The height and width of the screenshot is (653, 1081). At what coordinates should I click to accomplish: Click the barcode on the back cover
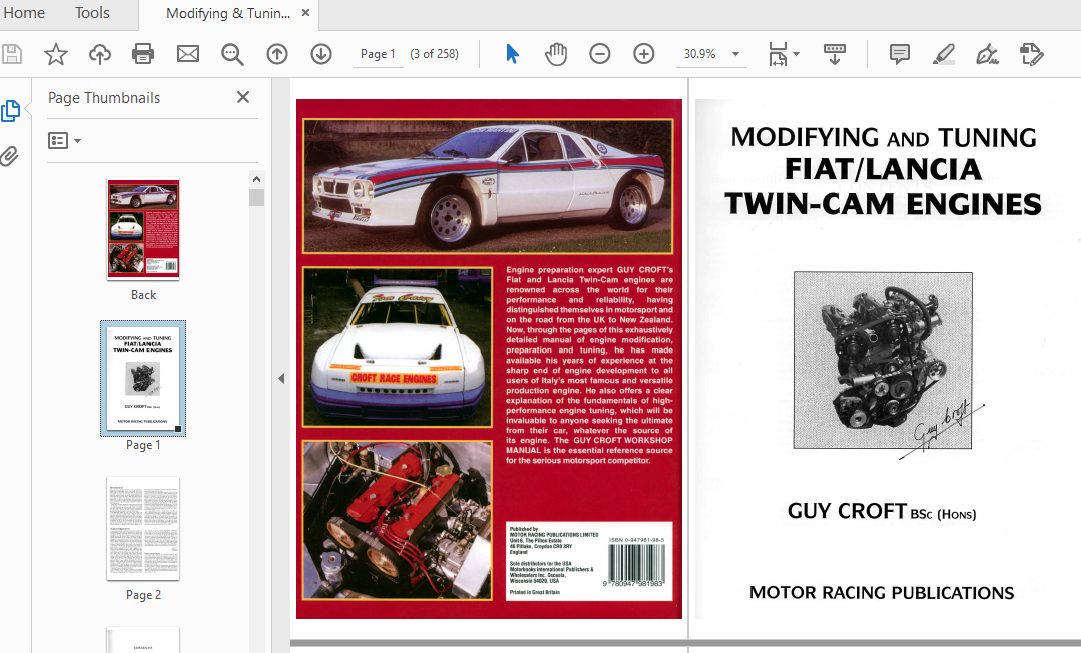[636, 564]
